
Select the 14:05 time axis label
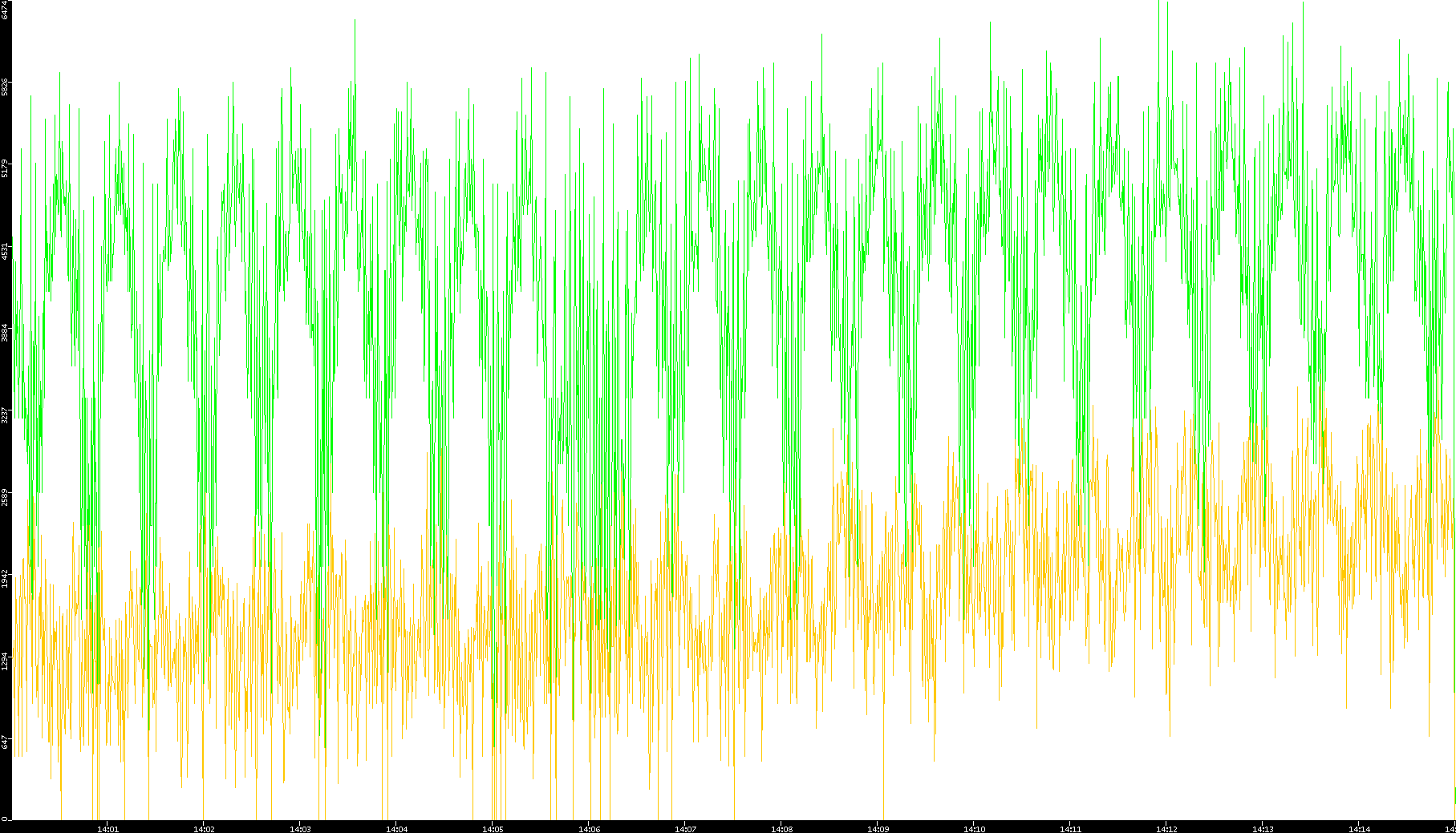tap(493, 829)
